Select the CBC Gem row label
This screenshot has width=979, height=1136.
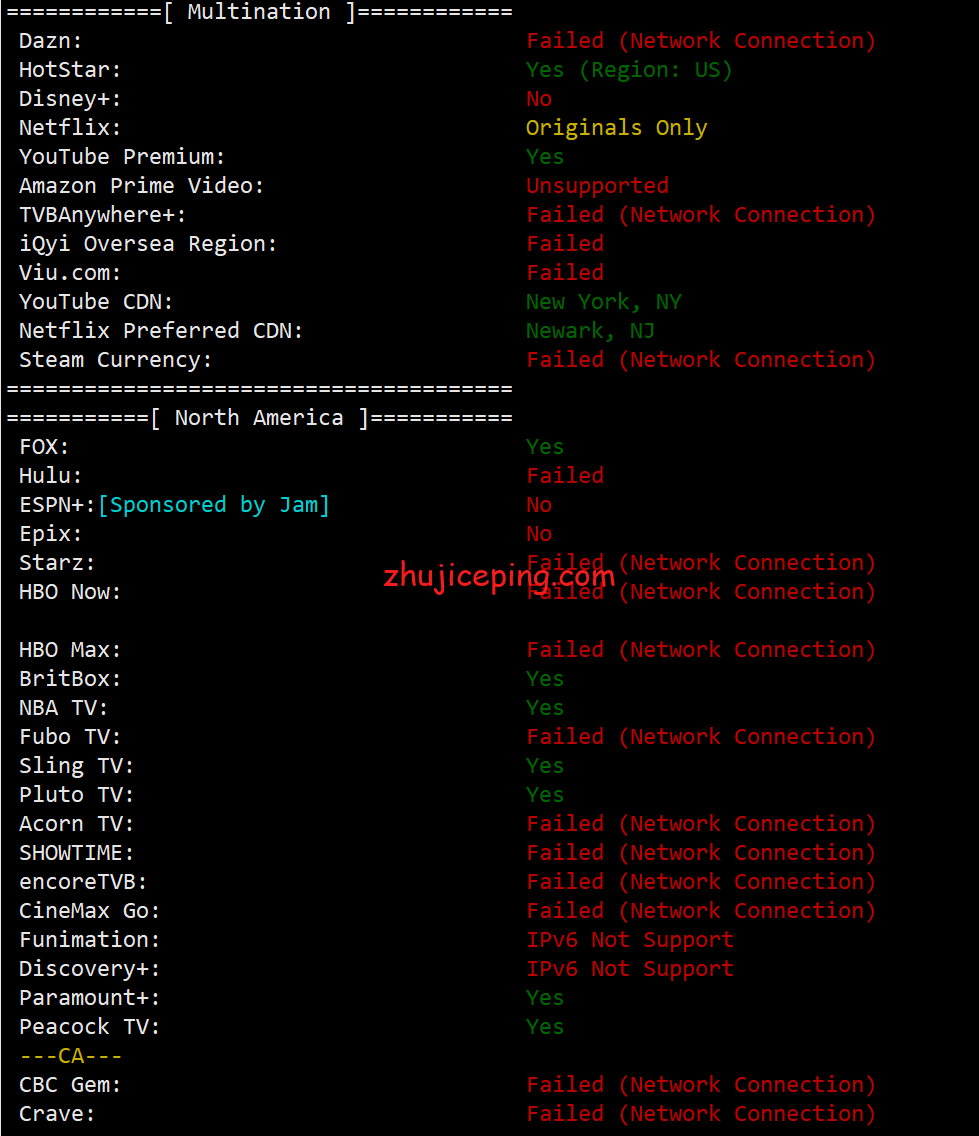[70, 1085]
